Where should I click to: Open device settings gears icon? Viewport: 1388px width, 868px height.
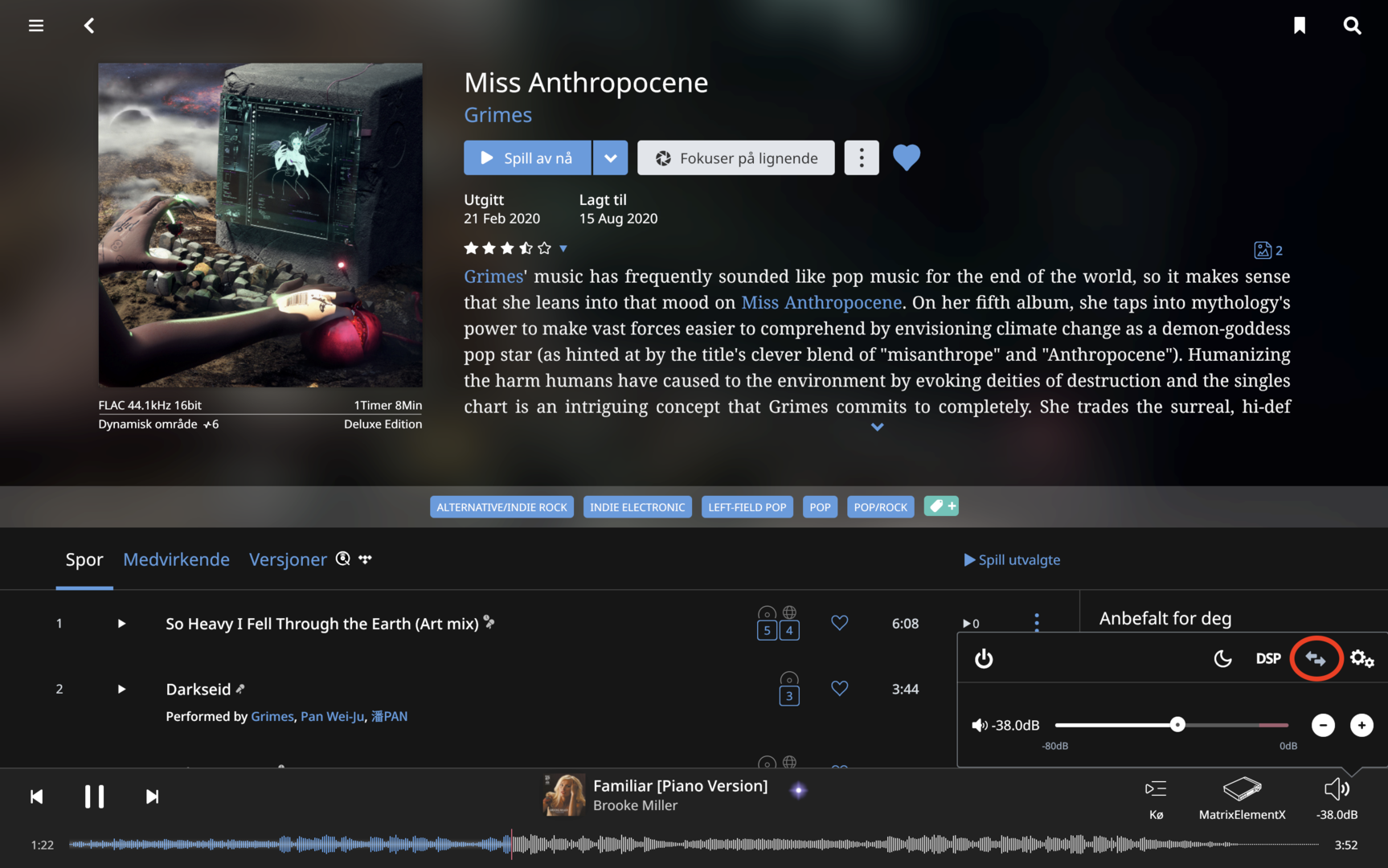[x=1362, y=659]
